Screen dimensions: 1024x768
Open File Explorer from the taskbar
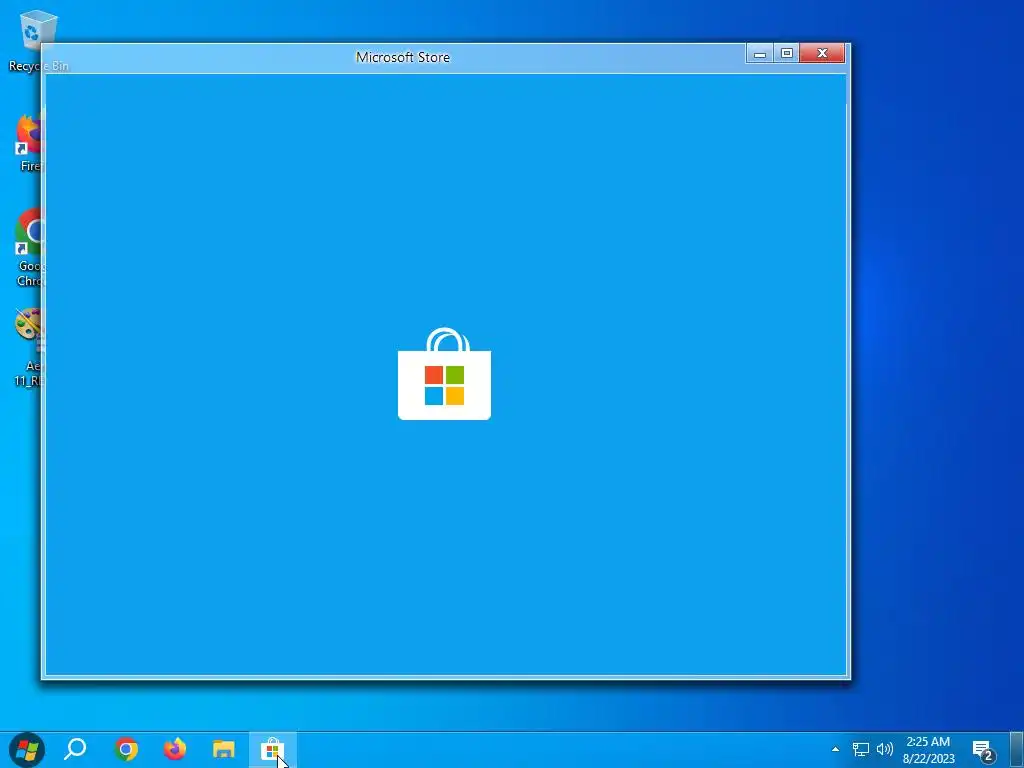pos(224,750)
